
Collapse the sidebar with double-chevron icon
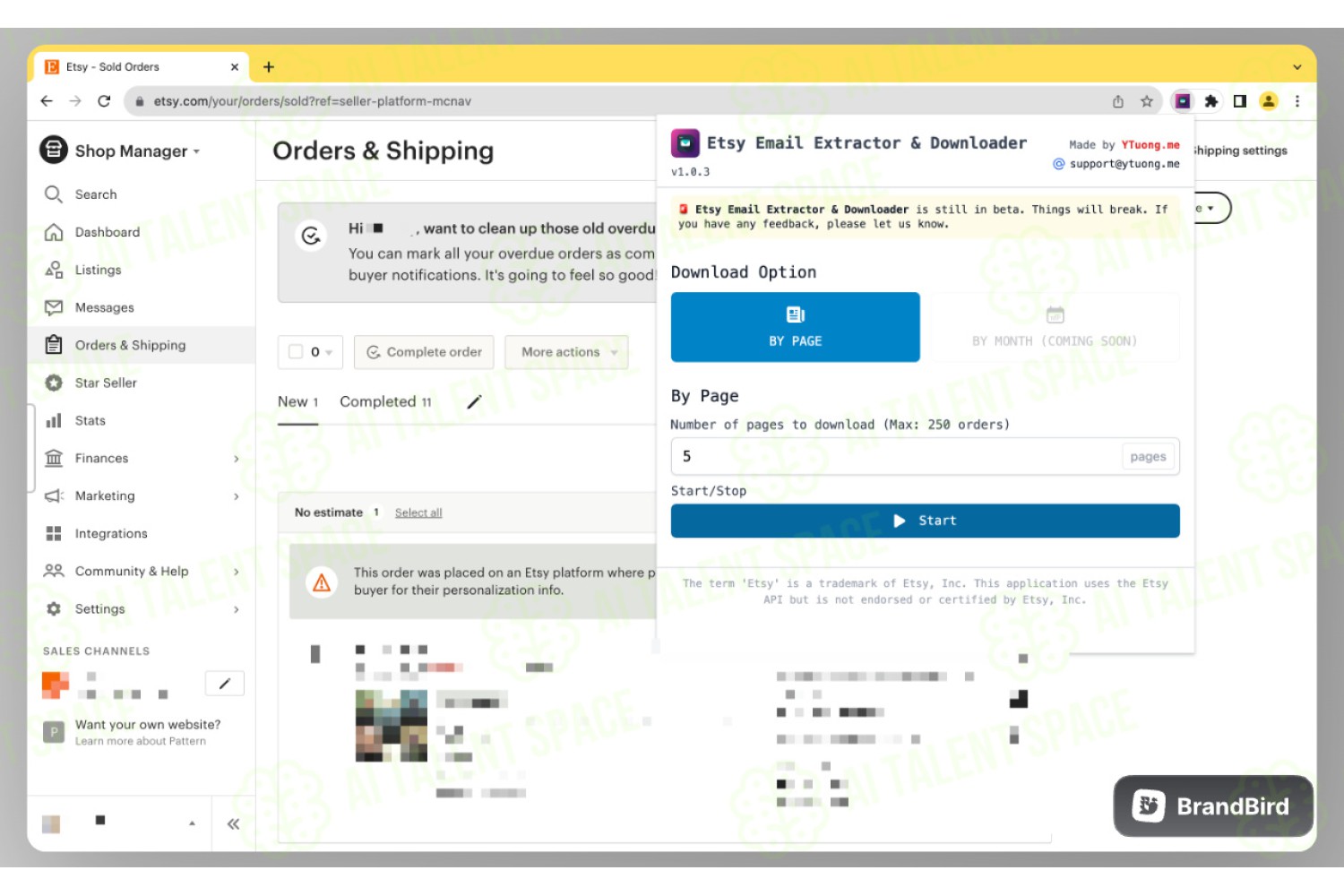click(233, 823)
